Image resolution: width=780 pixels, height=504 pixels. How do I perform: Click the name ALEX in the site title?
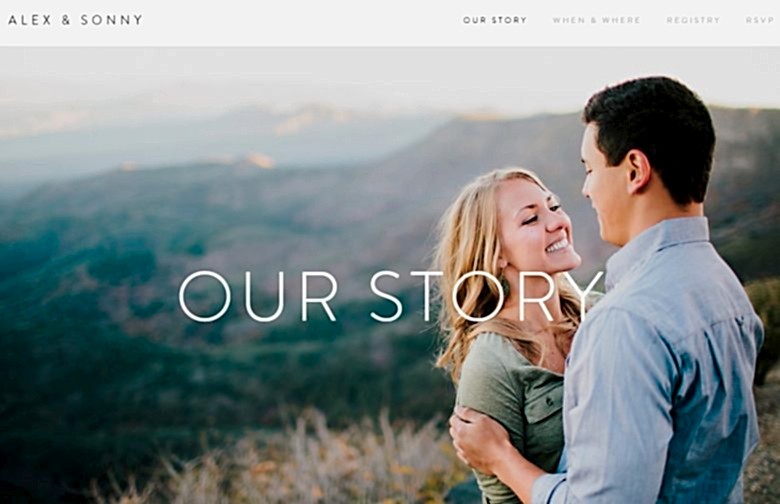[30, 20]
